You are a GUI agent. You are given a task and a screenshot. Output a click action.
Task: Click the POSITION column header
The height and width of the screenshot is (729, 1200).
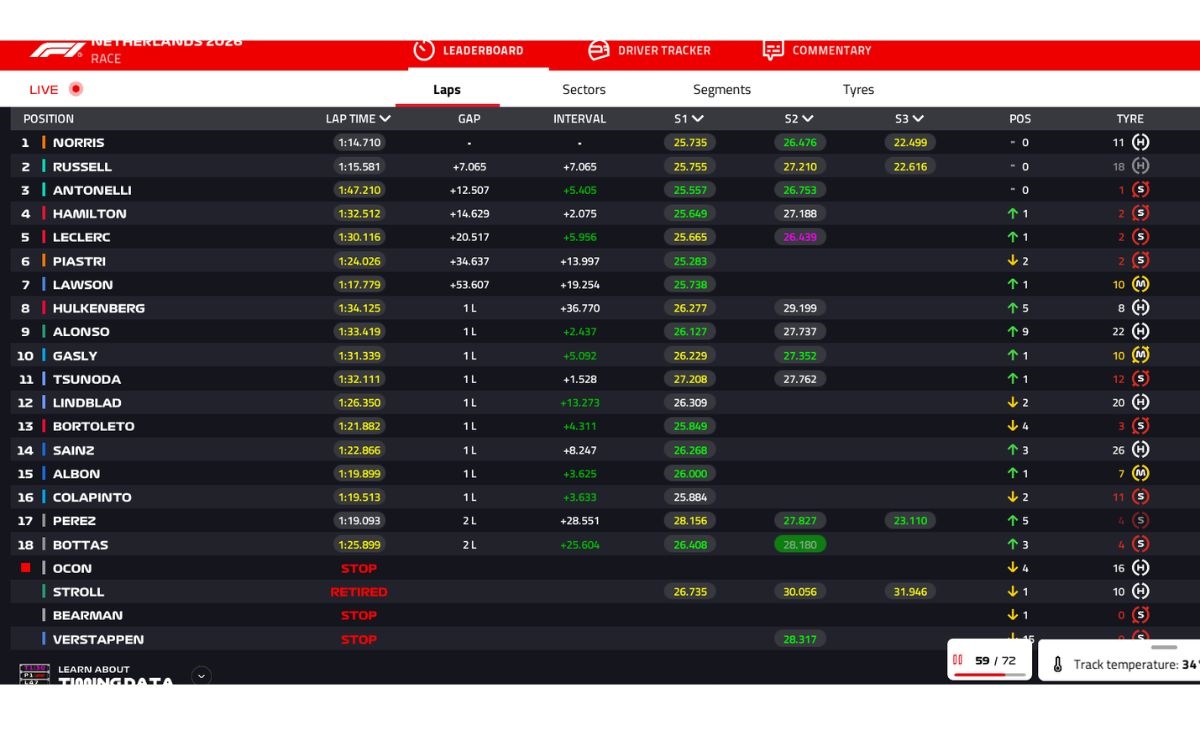(49, 118)
